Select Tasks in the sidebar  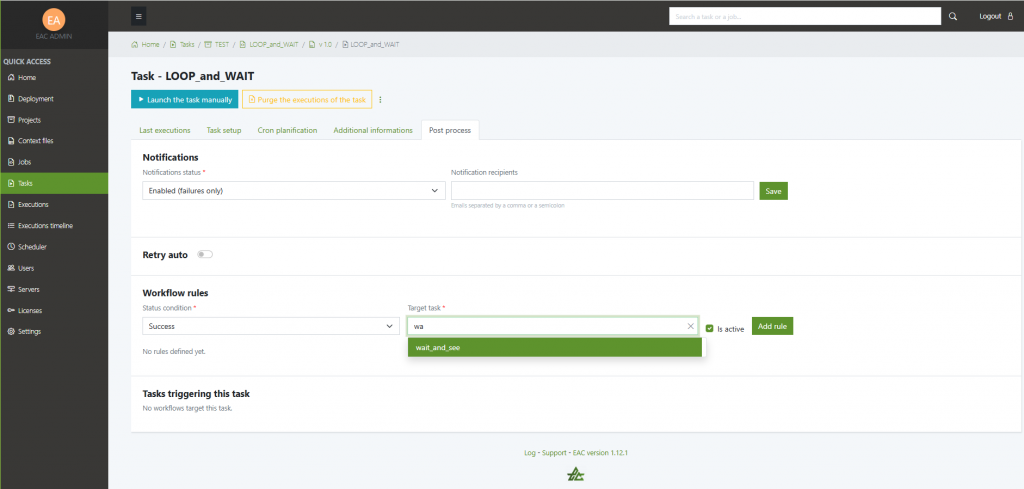(54, 183)
